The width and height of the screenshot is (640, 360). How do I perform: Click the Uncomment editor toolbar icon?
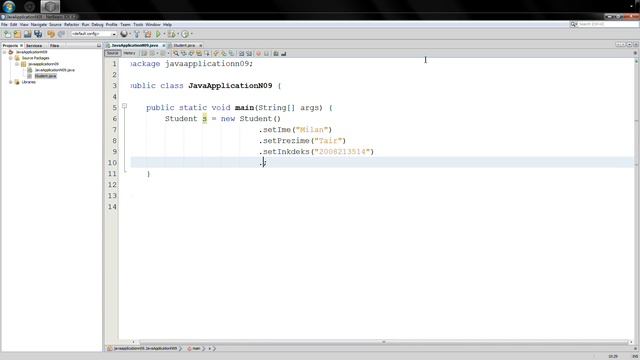[x=284, y=53]
